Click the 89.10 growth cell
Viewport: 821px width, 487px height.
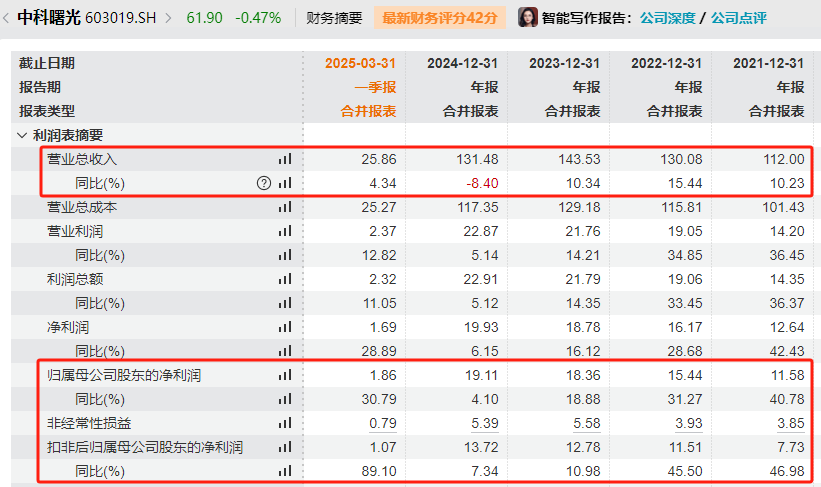(379, 471)
